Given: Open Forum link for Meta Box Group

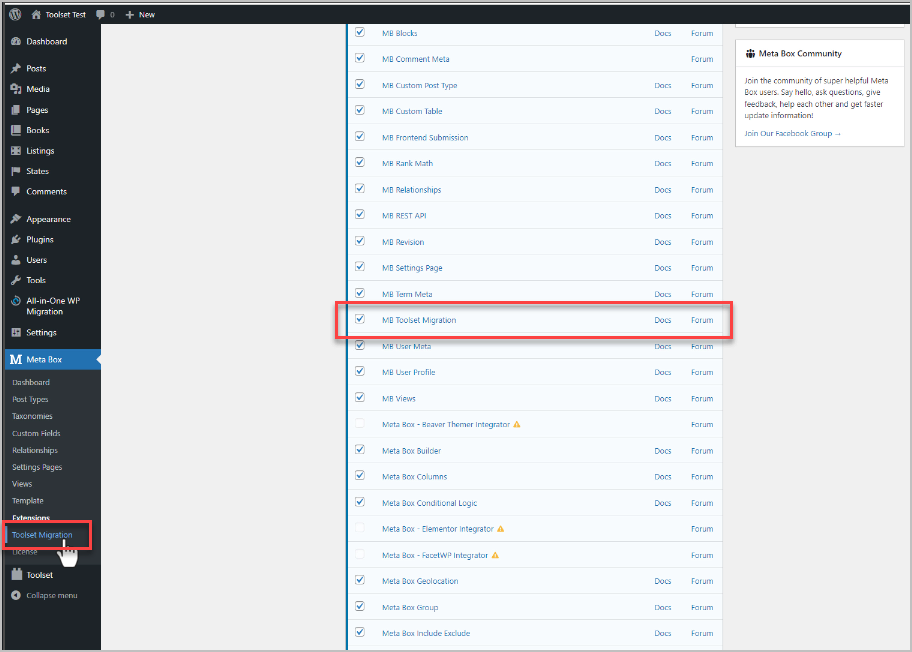Looking at the screenshot, I should (x=702, y=607).
